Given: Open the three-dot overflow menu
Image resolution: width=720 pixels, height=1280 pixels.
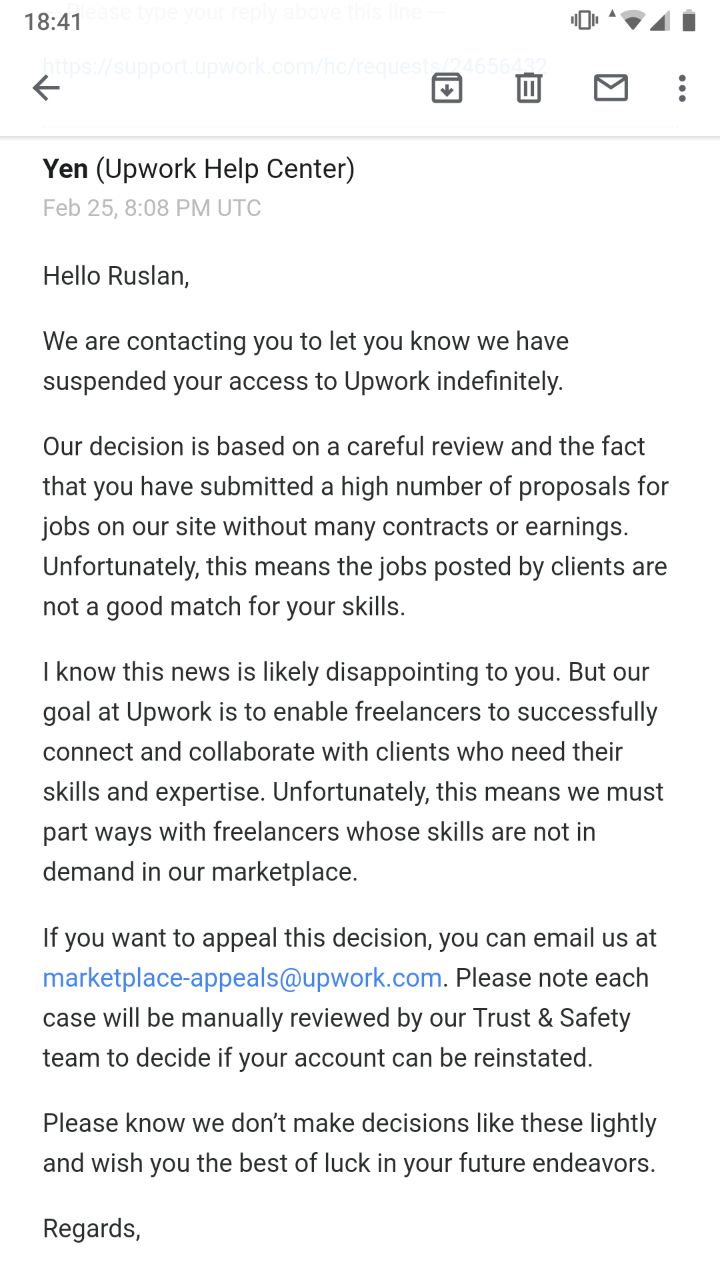Looking at the screenshot, I should (682, 88).
